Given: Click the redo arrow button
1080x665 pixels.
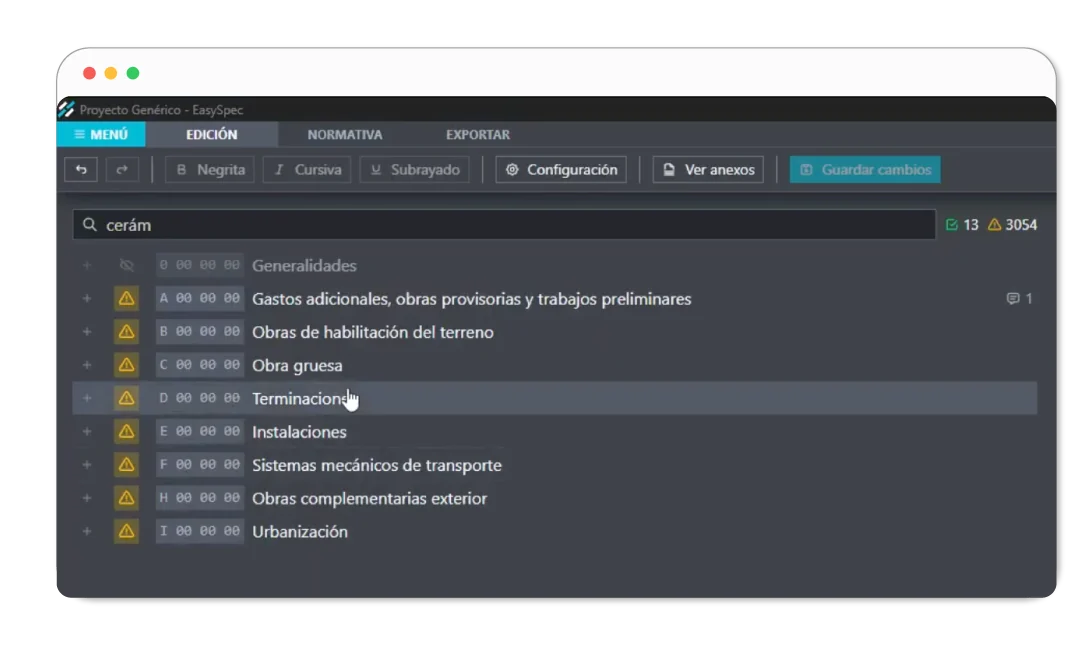Looking at the screenshot, I should click(x=122, y=170).
